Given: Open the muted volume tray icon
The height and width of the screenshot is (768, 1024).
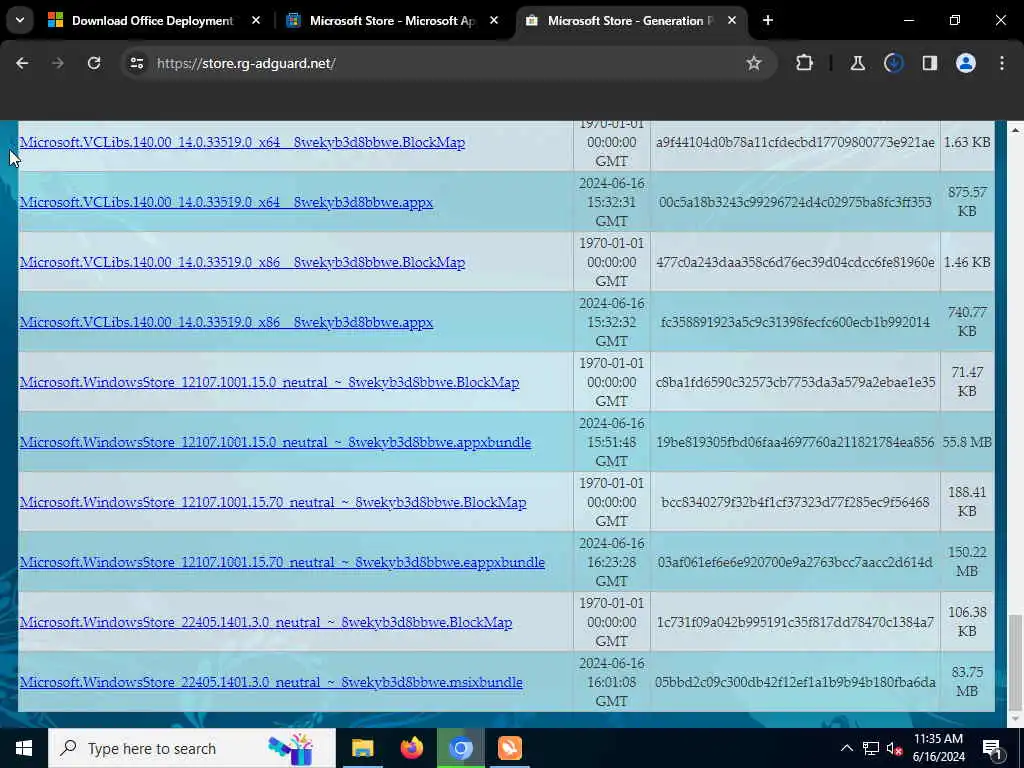Looking at the screenshot, I should tap(894, 748).
